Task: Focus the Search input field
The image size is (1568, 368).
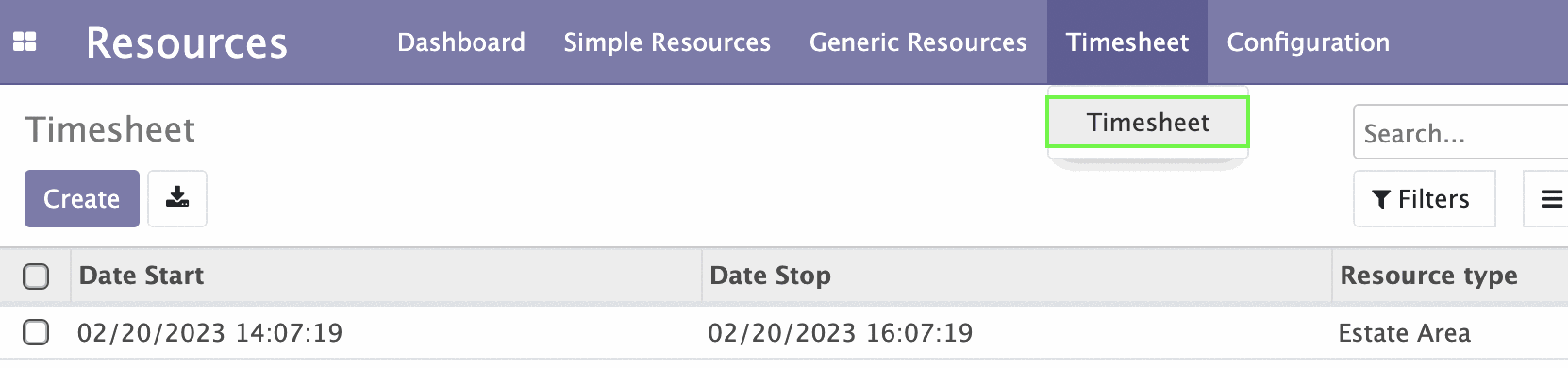Action: 1460,133
